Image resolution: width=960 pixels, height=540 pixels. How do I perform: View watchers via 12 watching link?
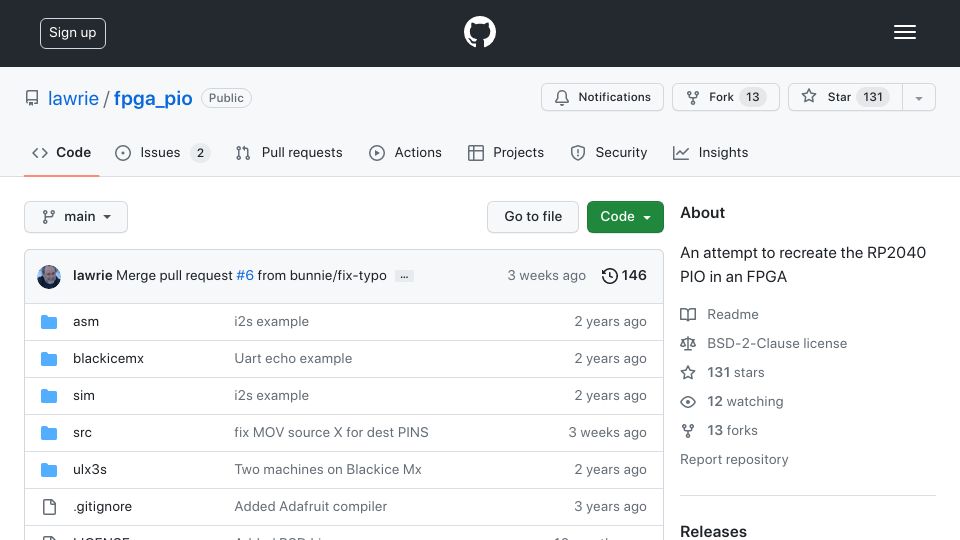point(745,402)
